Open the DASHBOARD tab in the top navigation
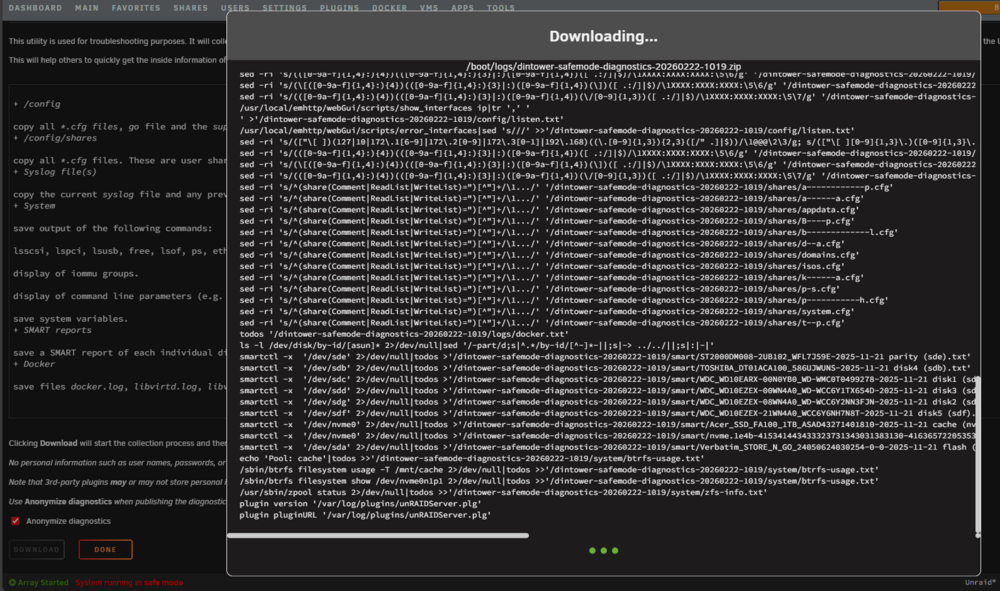Screen dimensions: 1000x591 [35, 8]
